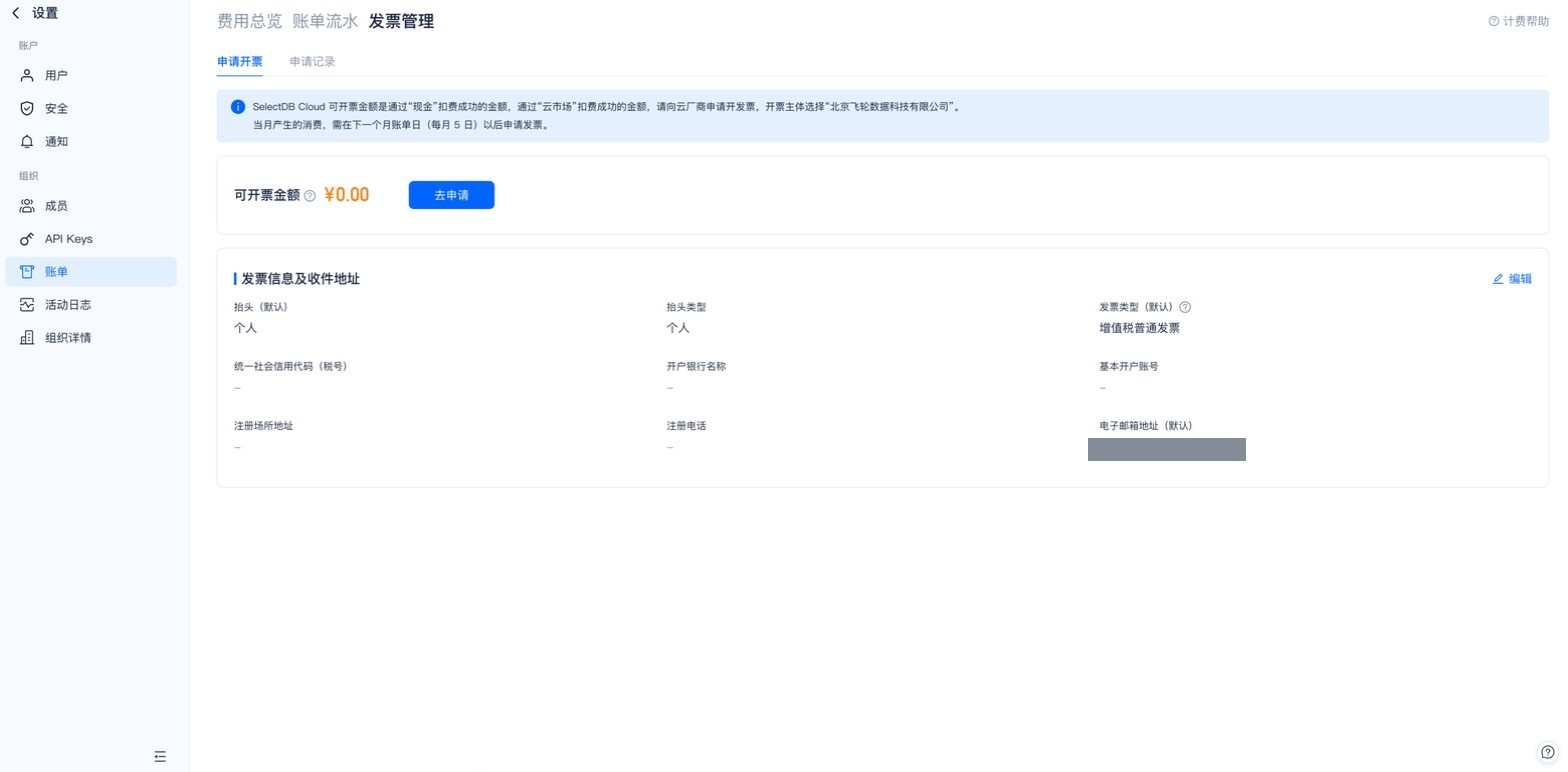Open the 申请记录 sub-tab
The width and height of the screenshot is (1568, 772).
click(312, 61)
